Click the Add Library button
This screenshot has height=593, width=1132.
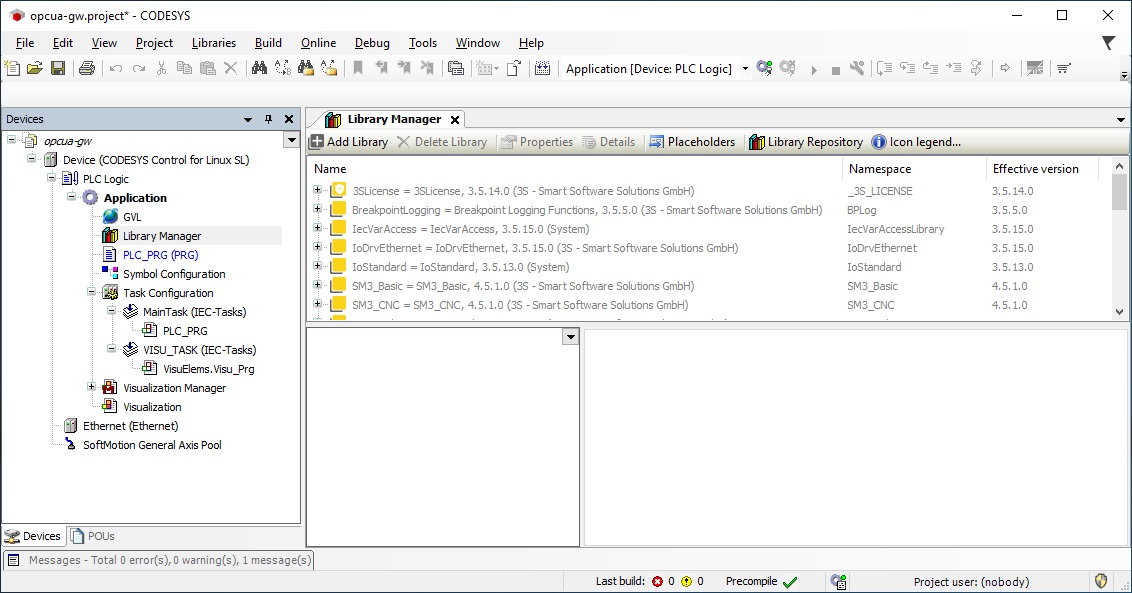click(x=349, y=142)
